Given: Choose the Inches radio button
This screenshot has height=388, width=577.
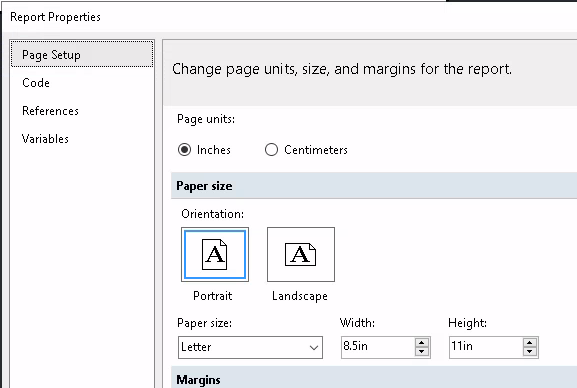Looking at the screenshot, I should pos(184,150).
